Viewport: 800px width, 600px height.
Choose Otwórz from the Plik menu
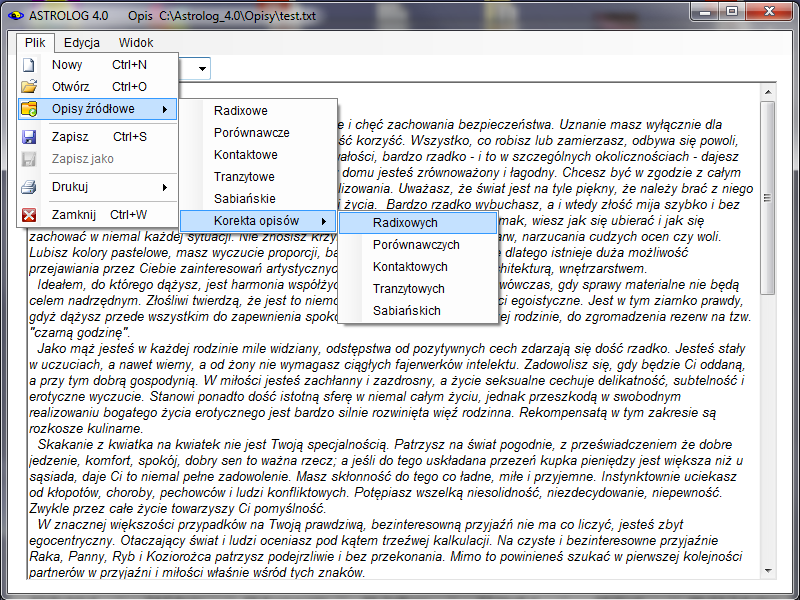tap(98, 87)
